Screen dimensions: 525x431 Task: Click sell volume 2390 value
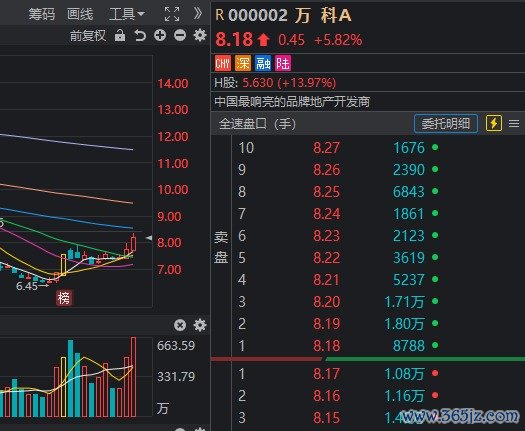[x=409, y=170]
